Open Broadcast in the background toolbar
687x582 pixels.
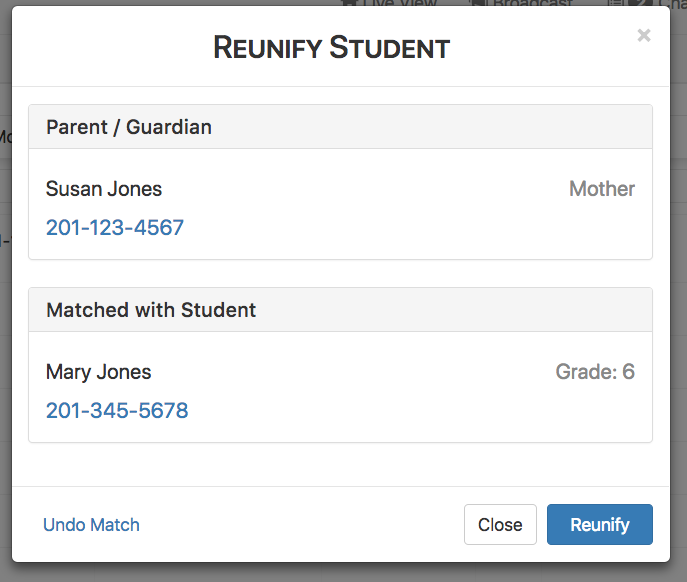(532, 3)
